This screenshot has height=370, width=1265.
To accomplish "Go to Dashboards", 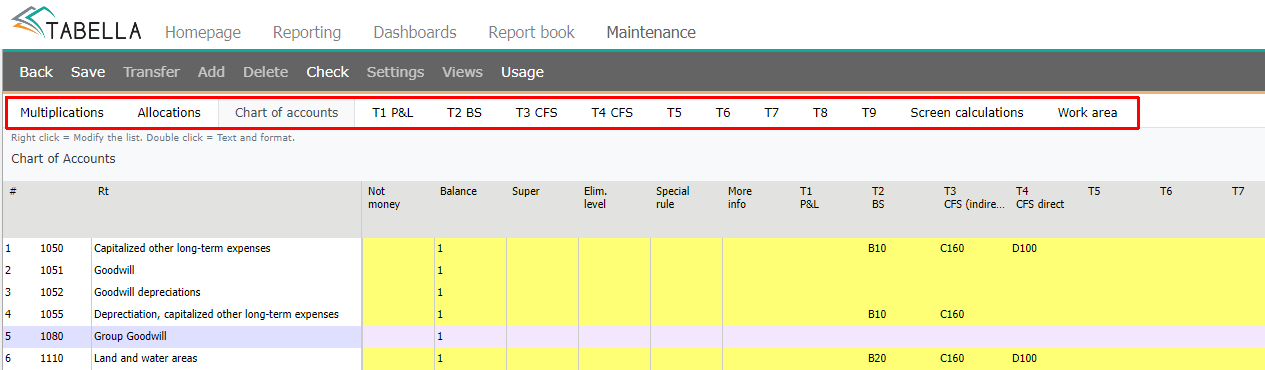I will pyautogui.click(x=415, y=32).
